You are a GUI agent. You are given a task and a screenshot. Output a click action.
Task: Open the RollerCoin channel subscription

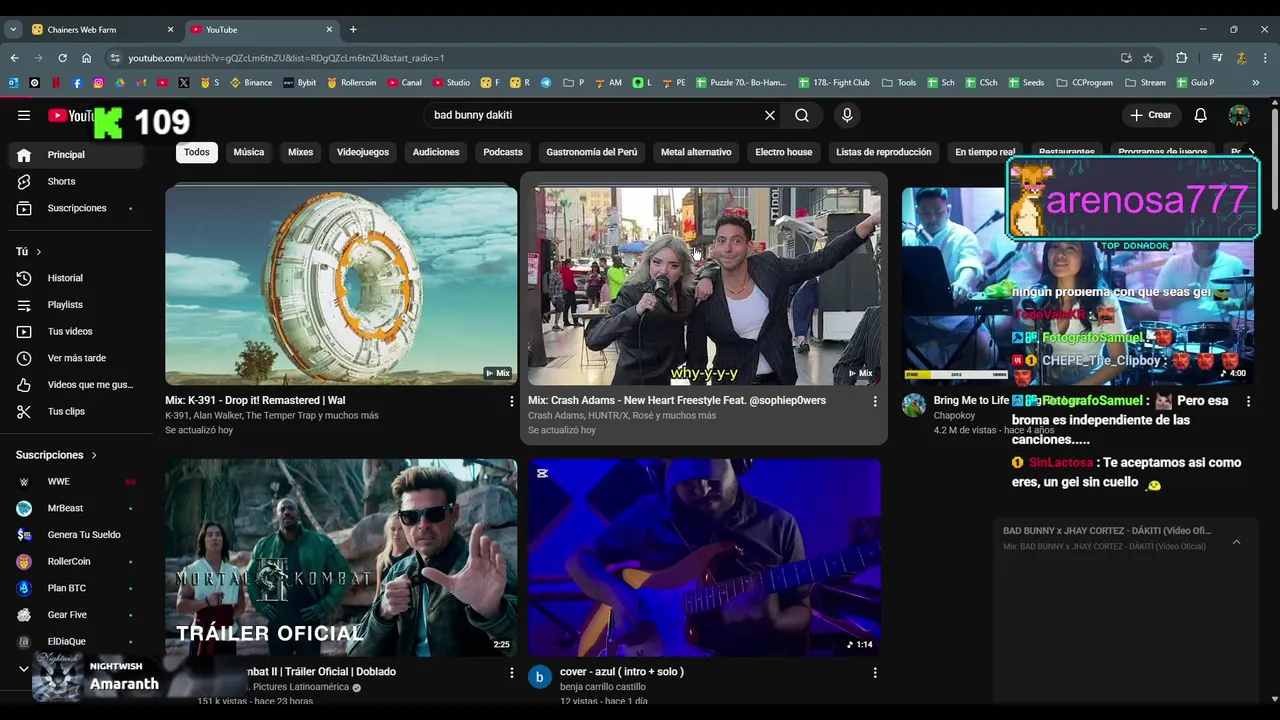[76, 562]
